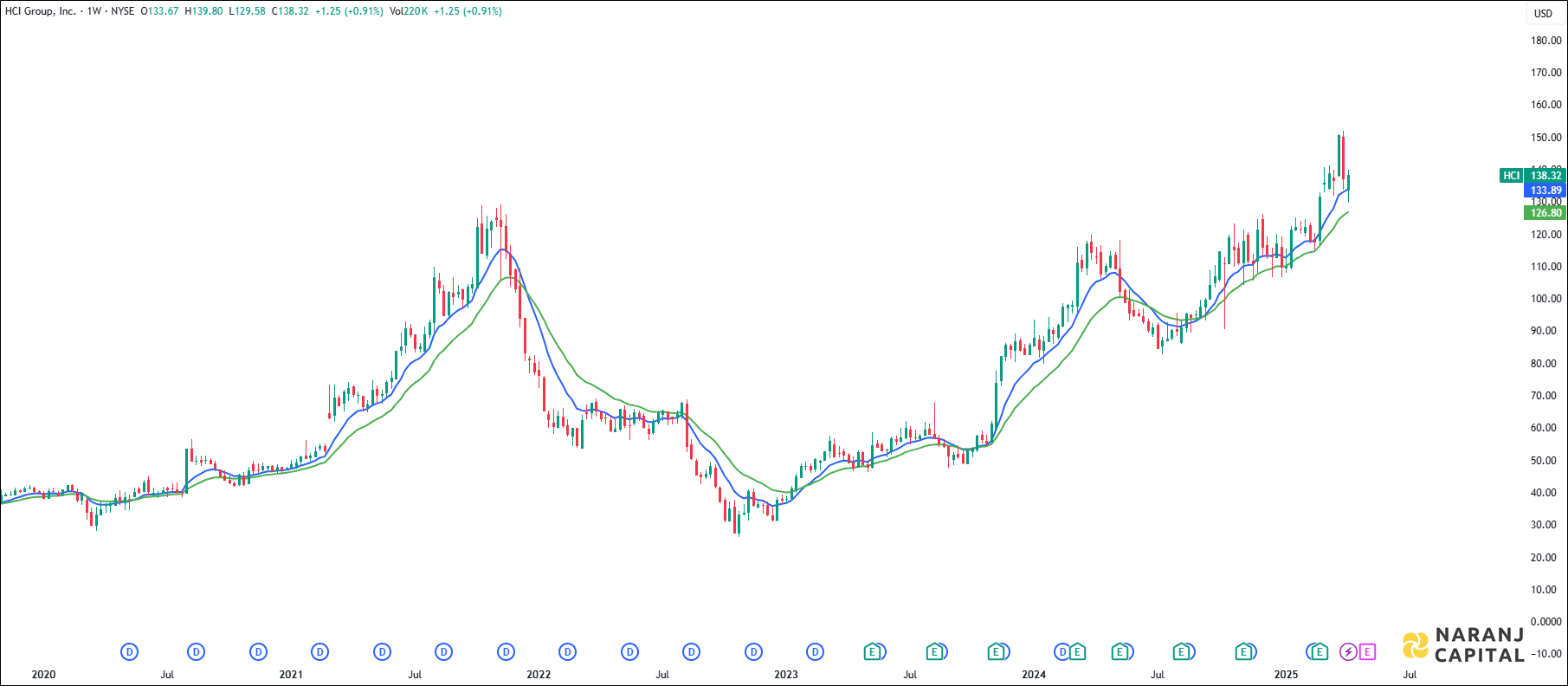1568x686 pixels.
Task: Open the early 2025 earnings marker
Action: point(1320,651)
